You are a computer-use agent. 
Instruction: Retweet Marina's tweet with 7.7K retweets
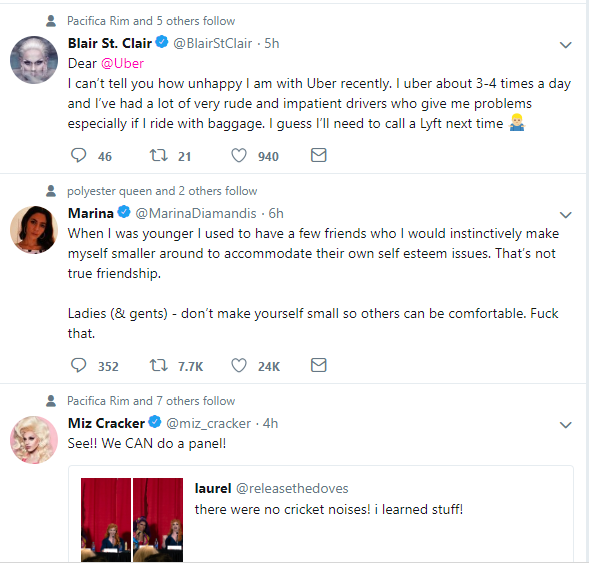(x=159, y=365)
